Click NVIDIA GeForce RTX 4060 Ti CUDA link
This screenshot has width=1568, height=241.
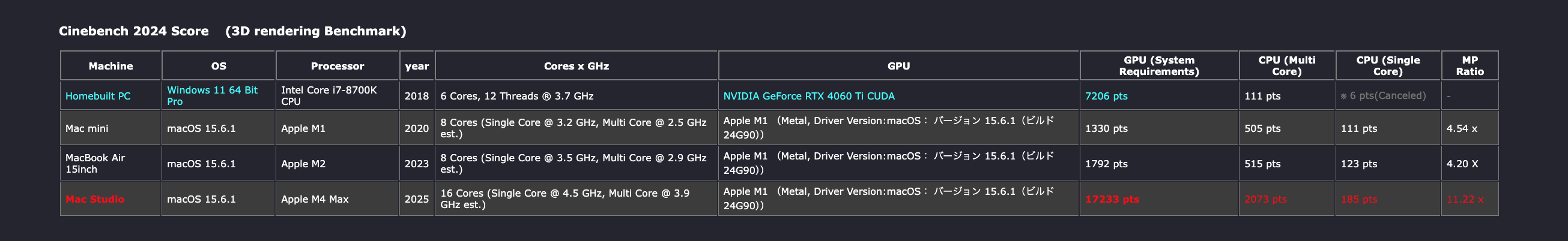[808, 96]
